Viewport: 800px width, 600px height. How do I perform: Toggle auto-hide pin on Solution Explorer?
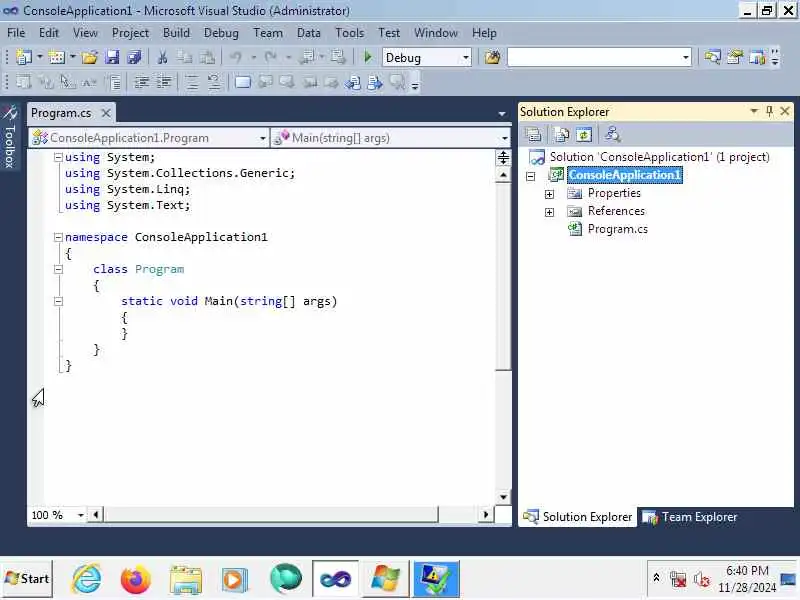pyautogui.click(x=769, y=111)
